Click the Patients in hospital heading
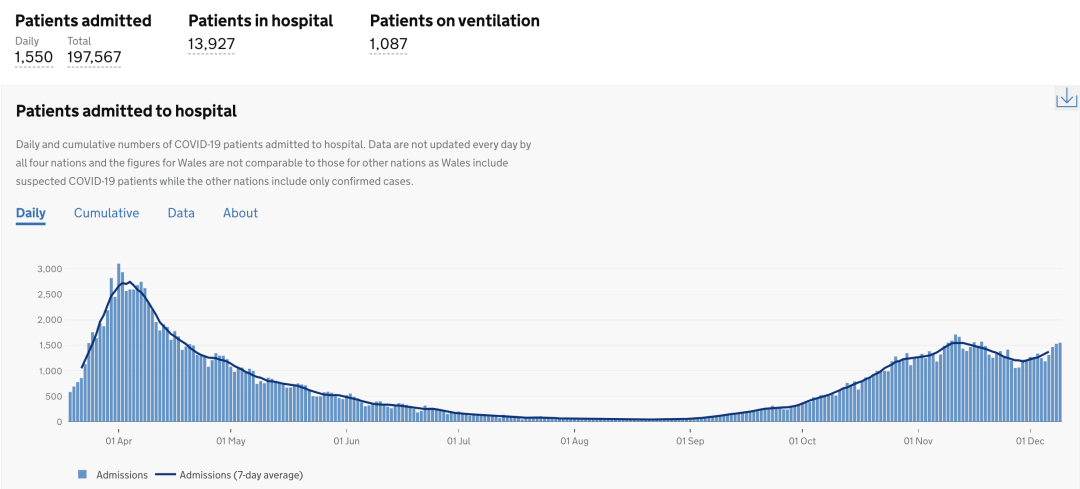The height and width of the screenshot is (489, 1080). pyautogui.click(x=260, y=20)
